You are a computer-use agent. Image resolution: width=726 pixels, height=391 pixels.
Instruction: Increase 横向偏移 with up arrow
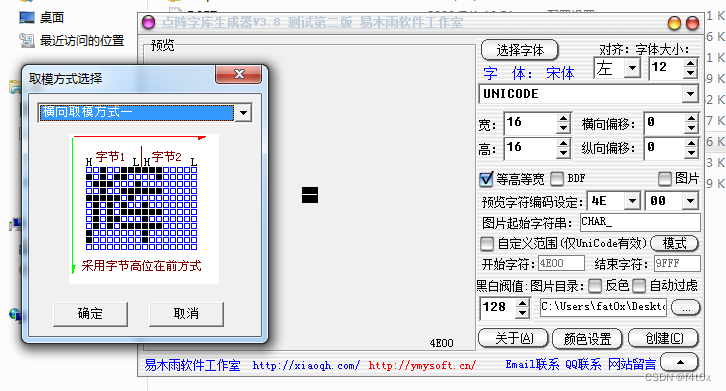tap(691, 119)
